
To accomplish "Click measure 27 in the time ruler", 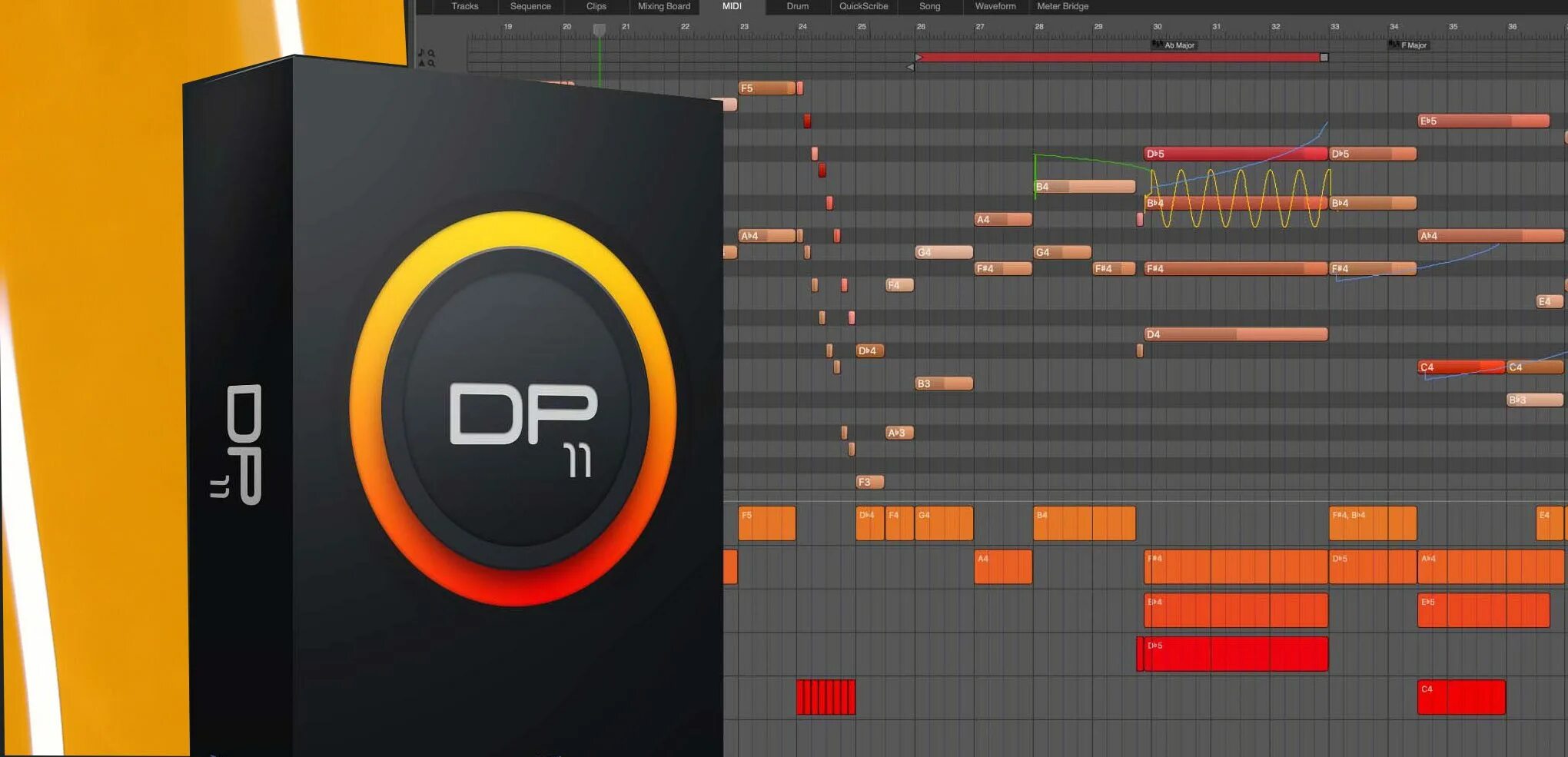I will pyautogui.click(x=980, y=27).
